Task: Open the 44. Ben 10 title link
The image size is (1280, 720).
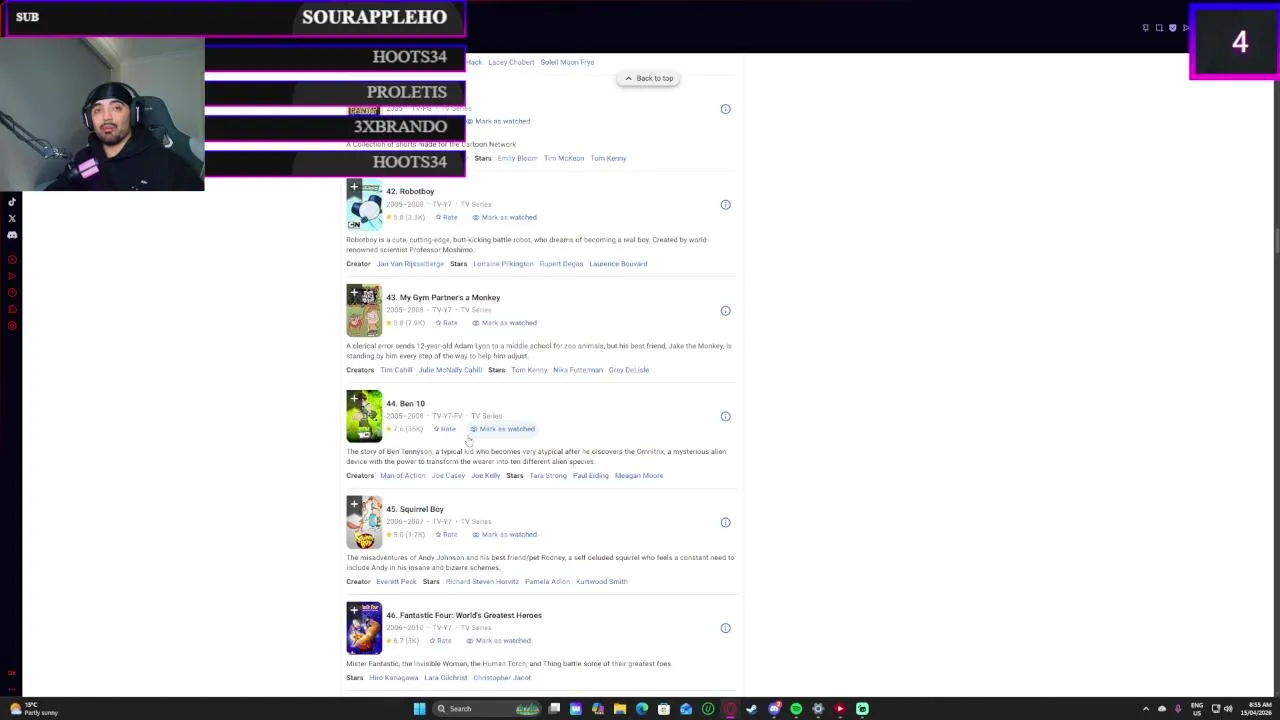Action: coord(405,403)
